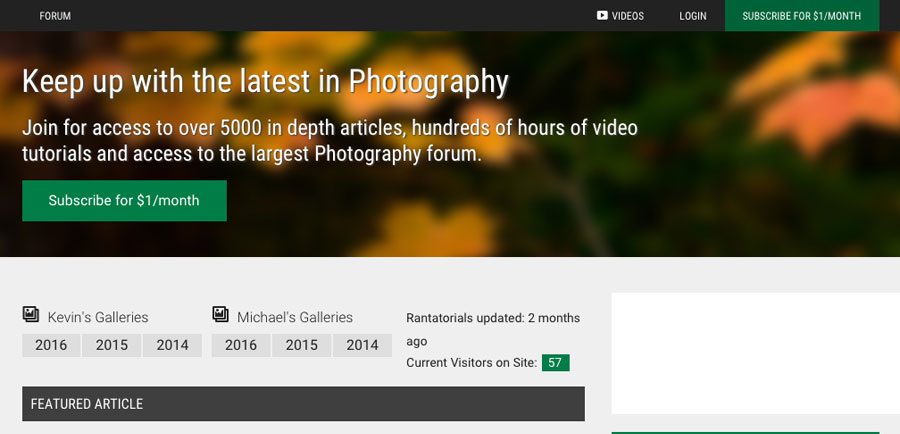Click green Subscribe for $1/month hero button
The image size is (900, 434).
[x=124, y=200]
